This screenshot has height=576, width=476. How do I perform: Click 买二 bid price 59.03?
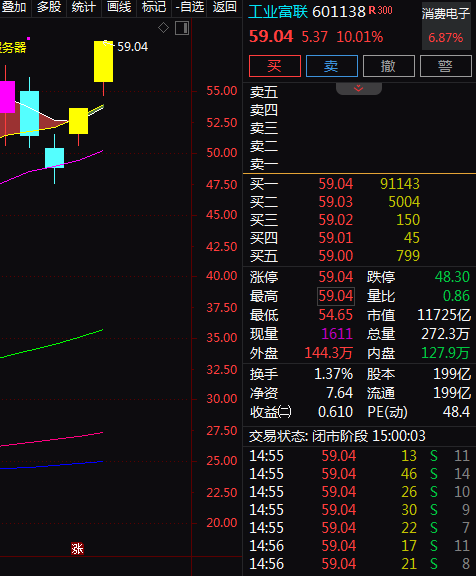coord(335,202)
